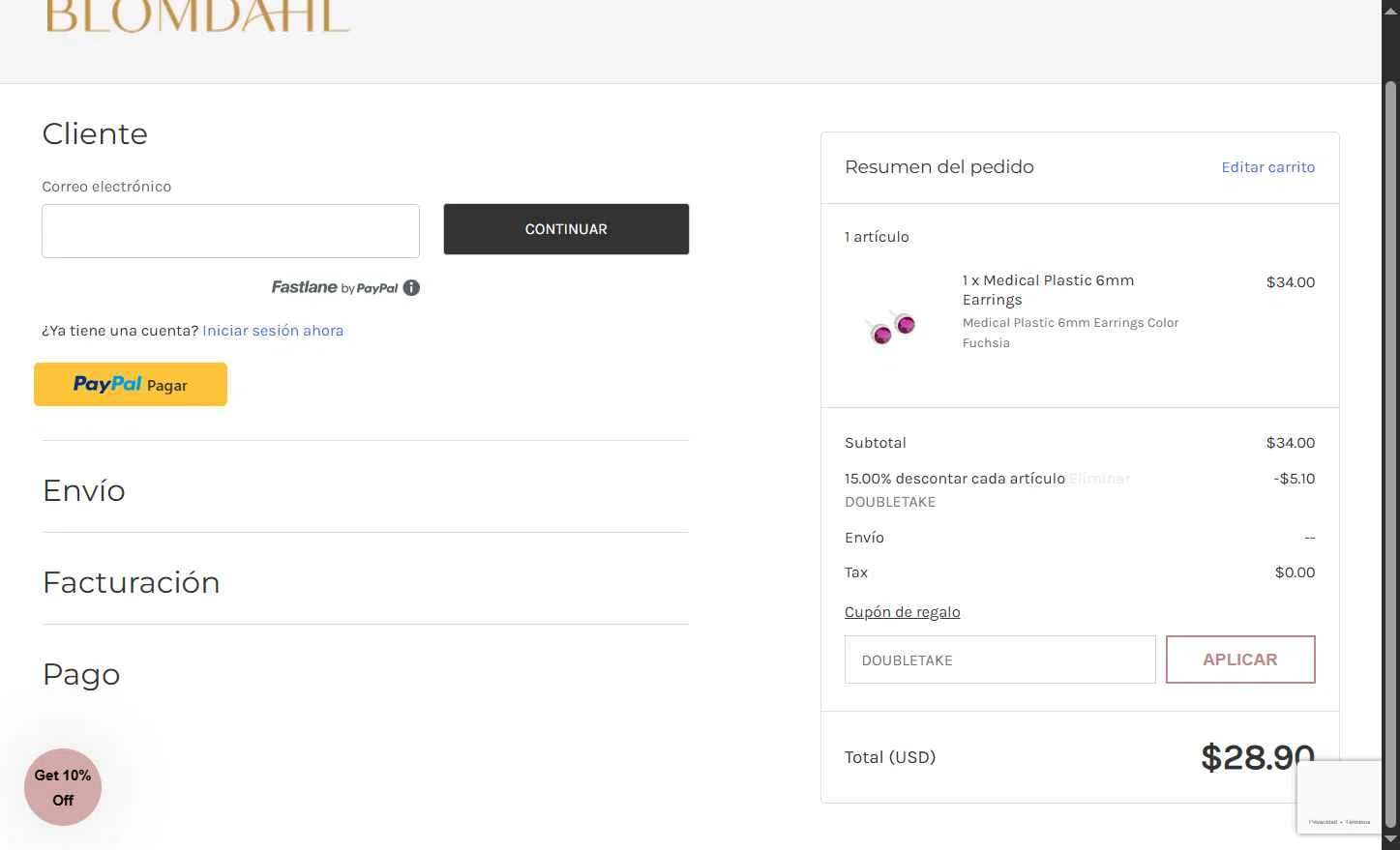The width and height of the screenshot is (1400, 850).
Task: Click the Total (USD) label
Action: [x=890, y=757]
